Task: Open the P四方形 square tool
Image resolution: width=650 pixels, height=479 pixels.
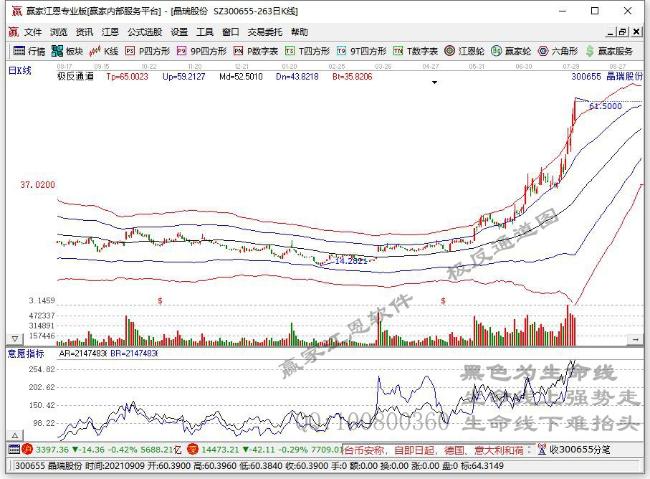Action: [148, 50]
